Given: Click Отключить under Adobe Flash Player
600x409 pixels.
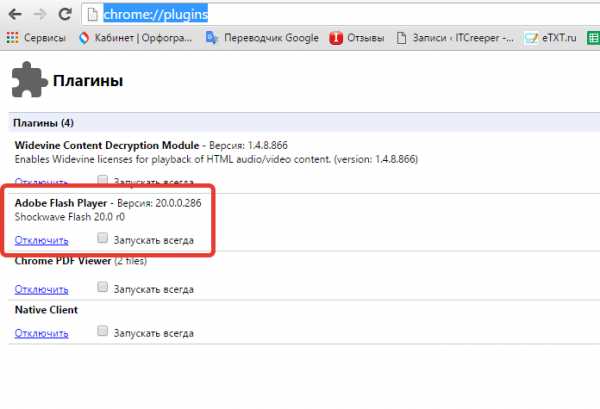Looking at the screenshot, I should coord(41,240).
